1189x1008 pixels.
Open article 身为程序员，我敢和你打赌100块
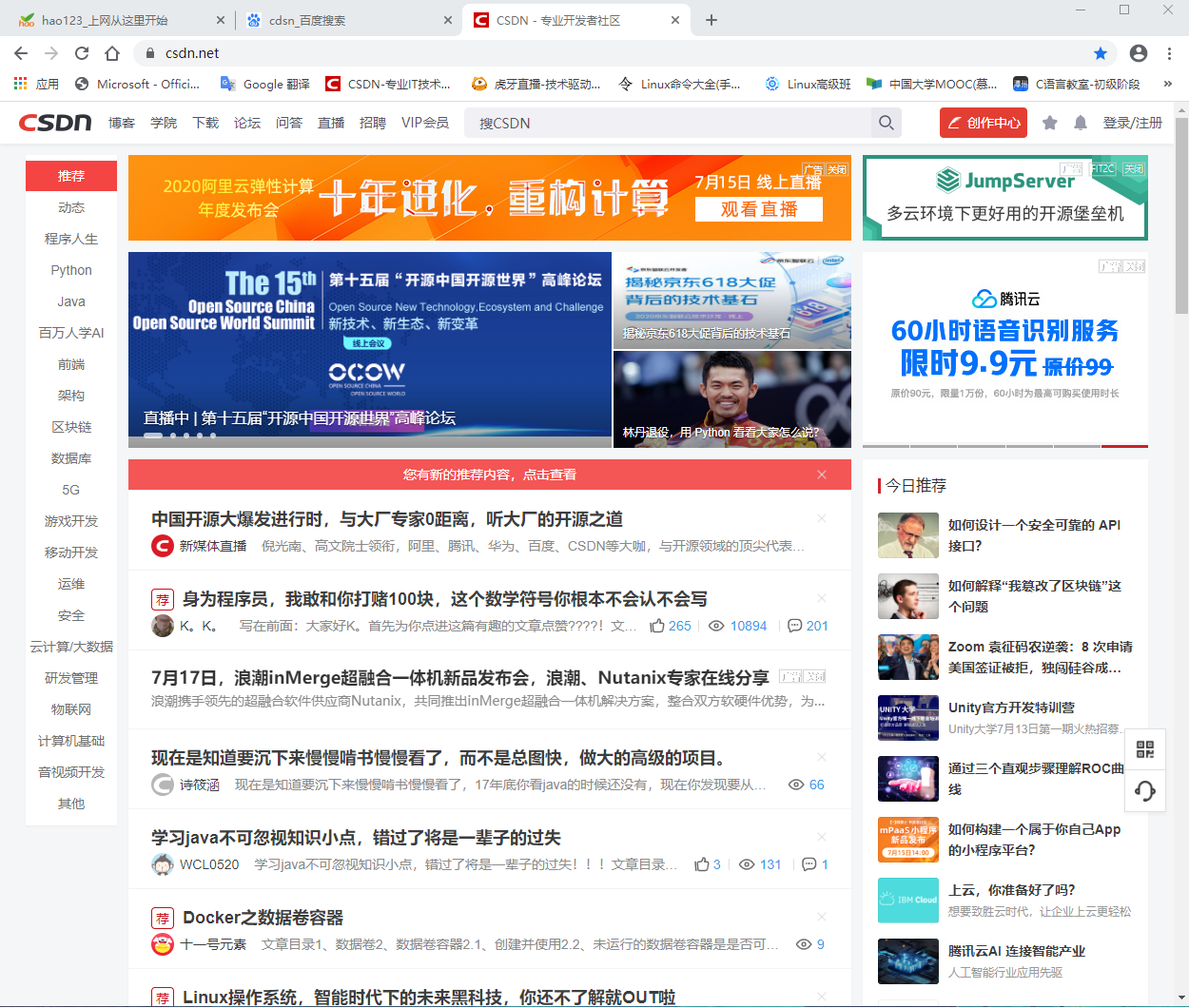pos(444,599)
